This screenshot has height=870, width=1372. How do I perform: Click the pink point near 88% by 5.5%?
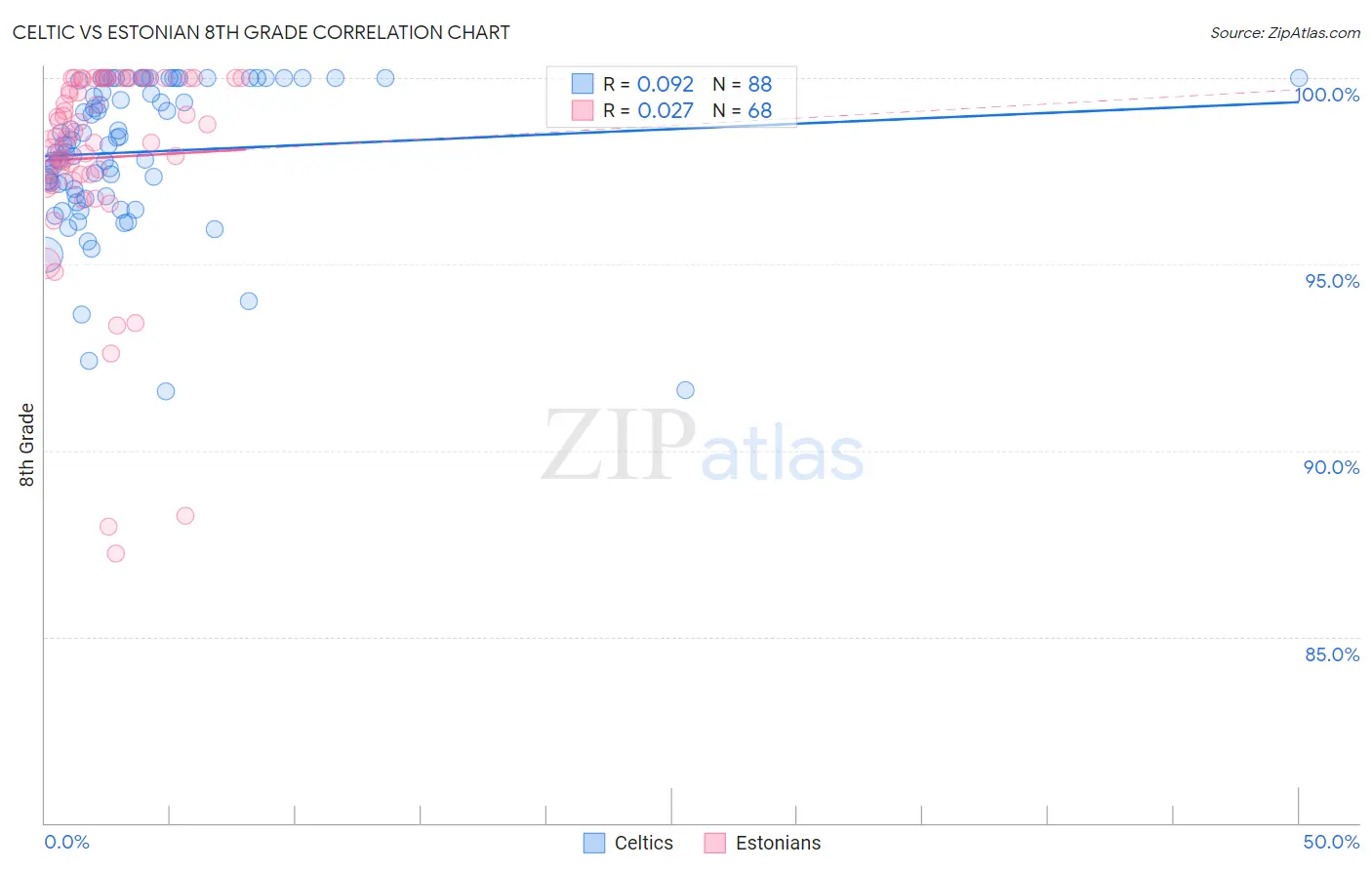185,515
